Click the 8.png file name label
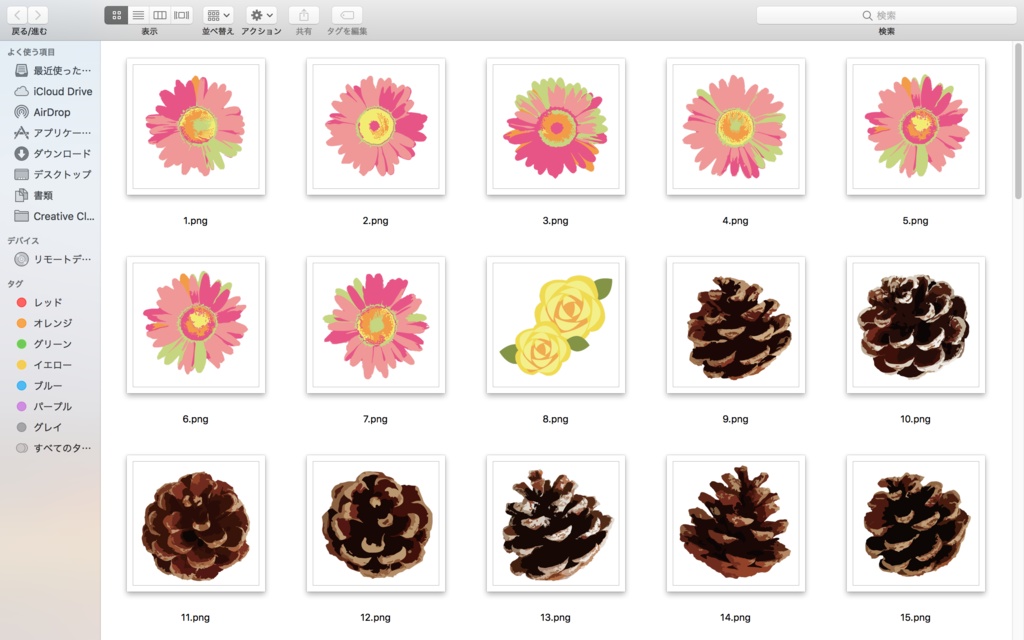The height and width of the screenshot is (640, 1024). coord(555,419)
